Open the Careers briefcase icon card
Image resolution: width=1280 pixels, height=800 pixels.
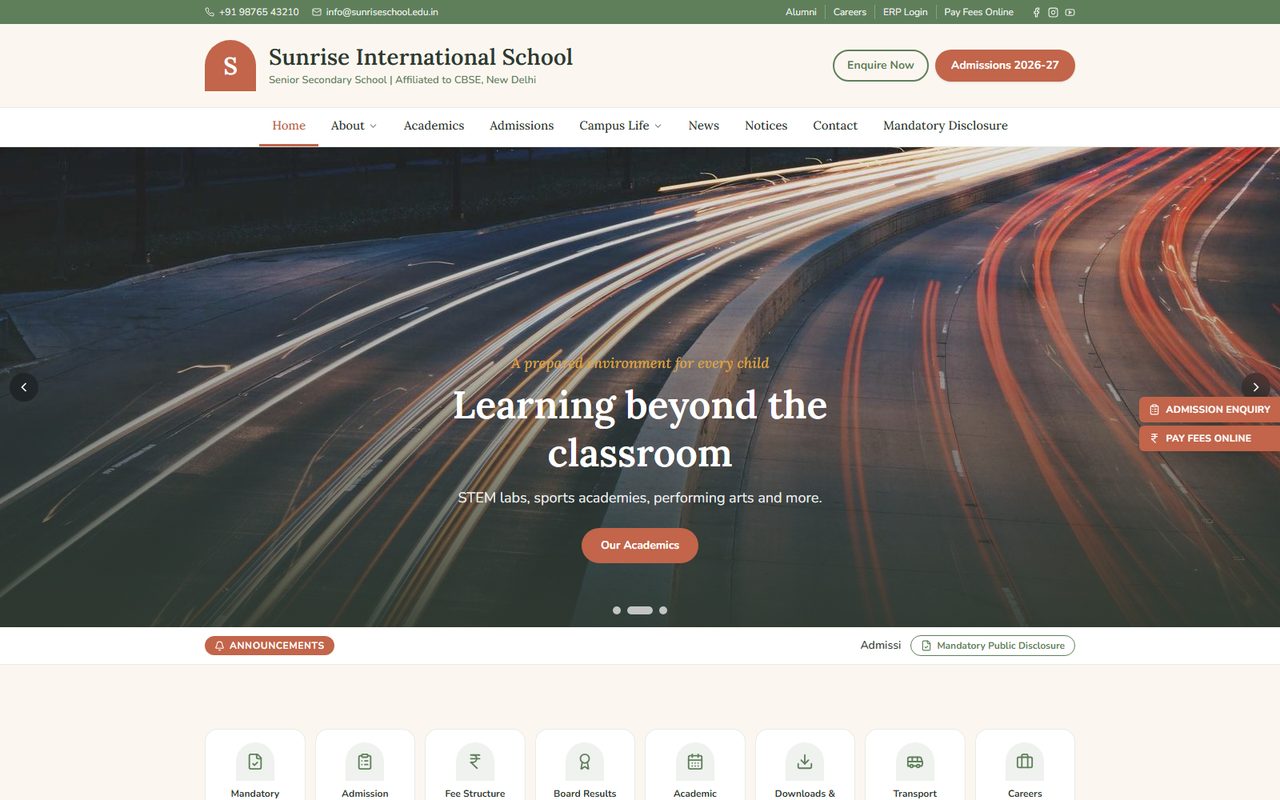(1025, 762)
